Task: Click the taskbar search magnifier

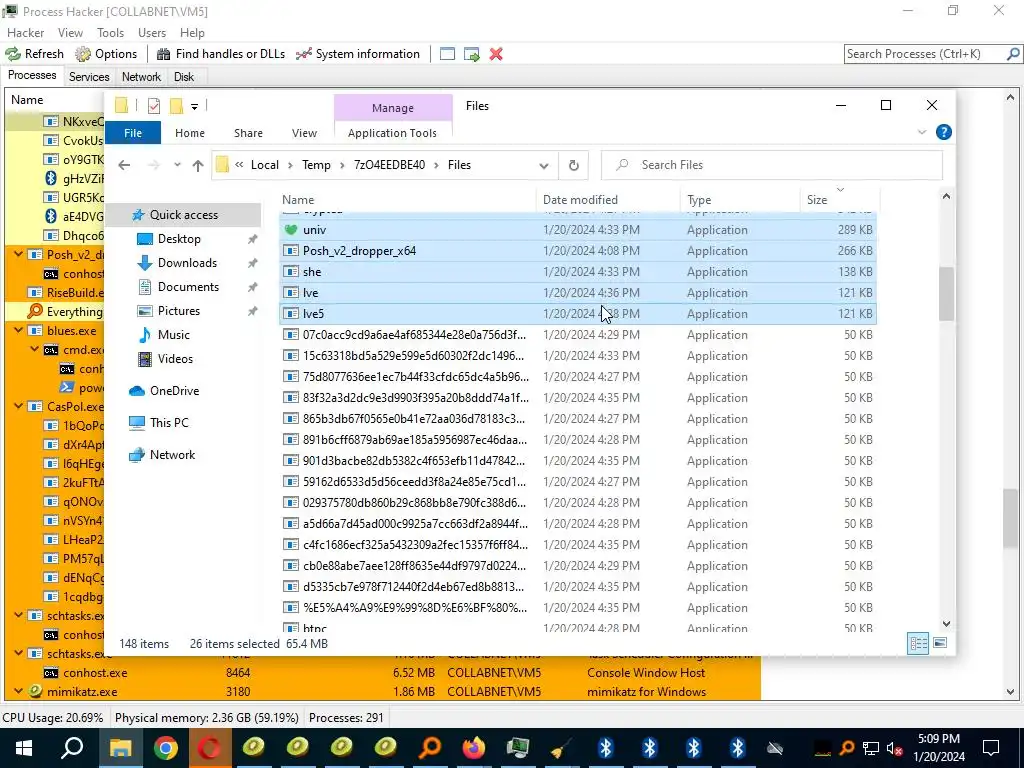Action: pos(72,748)
